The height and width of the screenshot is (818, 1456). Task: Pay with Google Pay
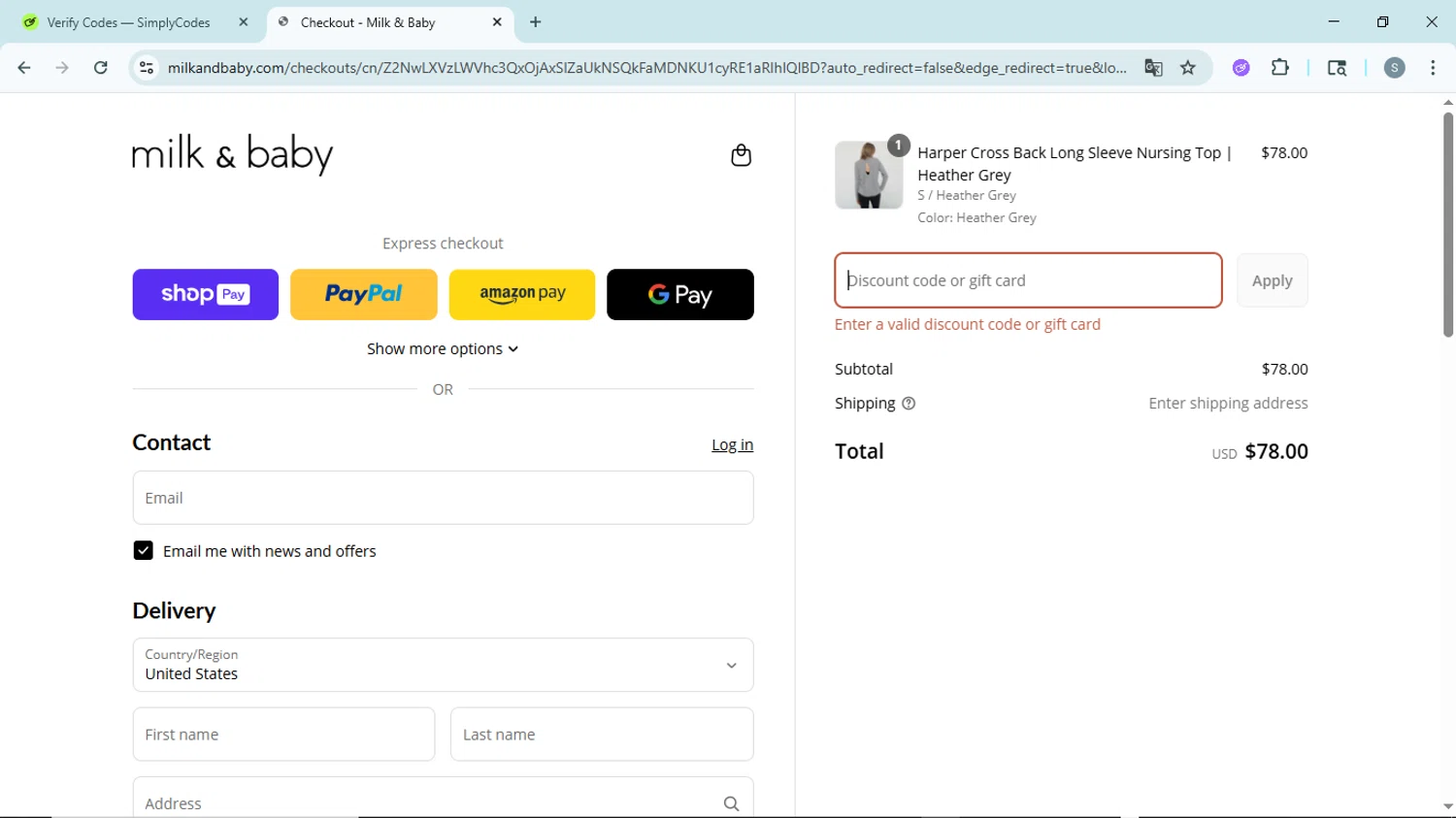click(680, 295)
